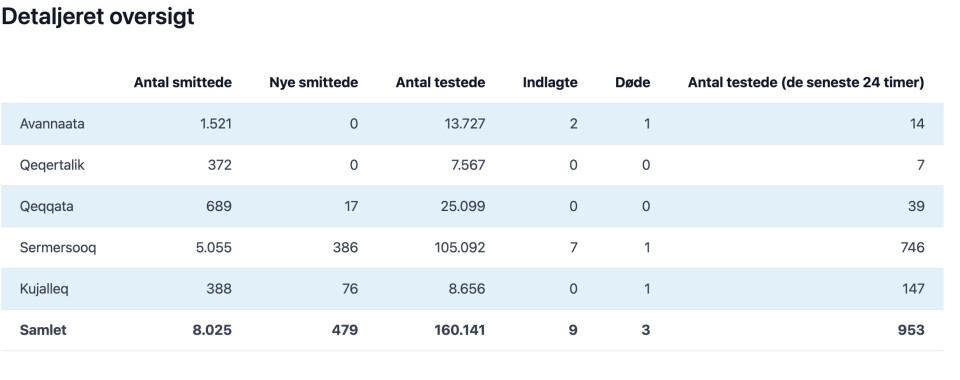The width and height of the screenshot is (960, 380).
Task: Select total tested count 160.141
Action: click(x=459, y=330)
